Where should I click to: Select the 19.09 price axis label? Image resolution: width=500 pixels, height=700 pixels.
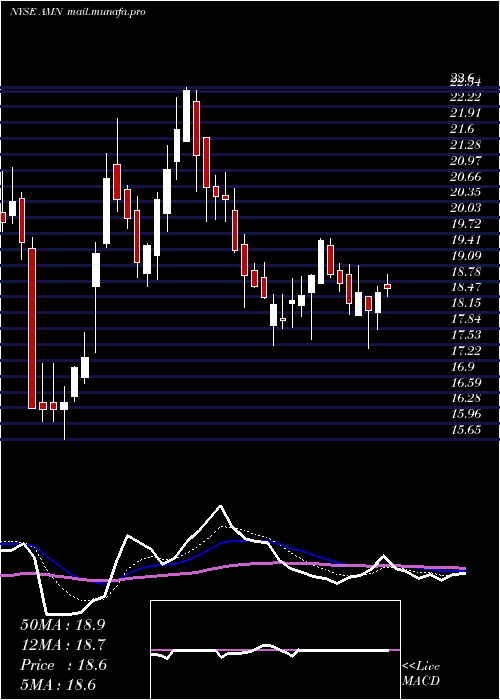[x=465, y=256]
